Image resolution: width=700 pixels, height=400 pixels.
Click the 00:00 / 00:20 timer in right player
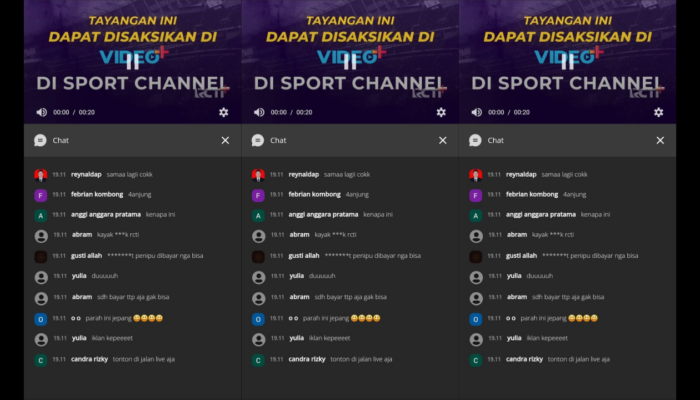pos(508,112)
